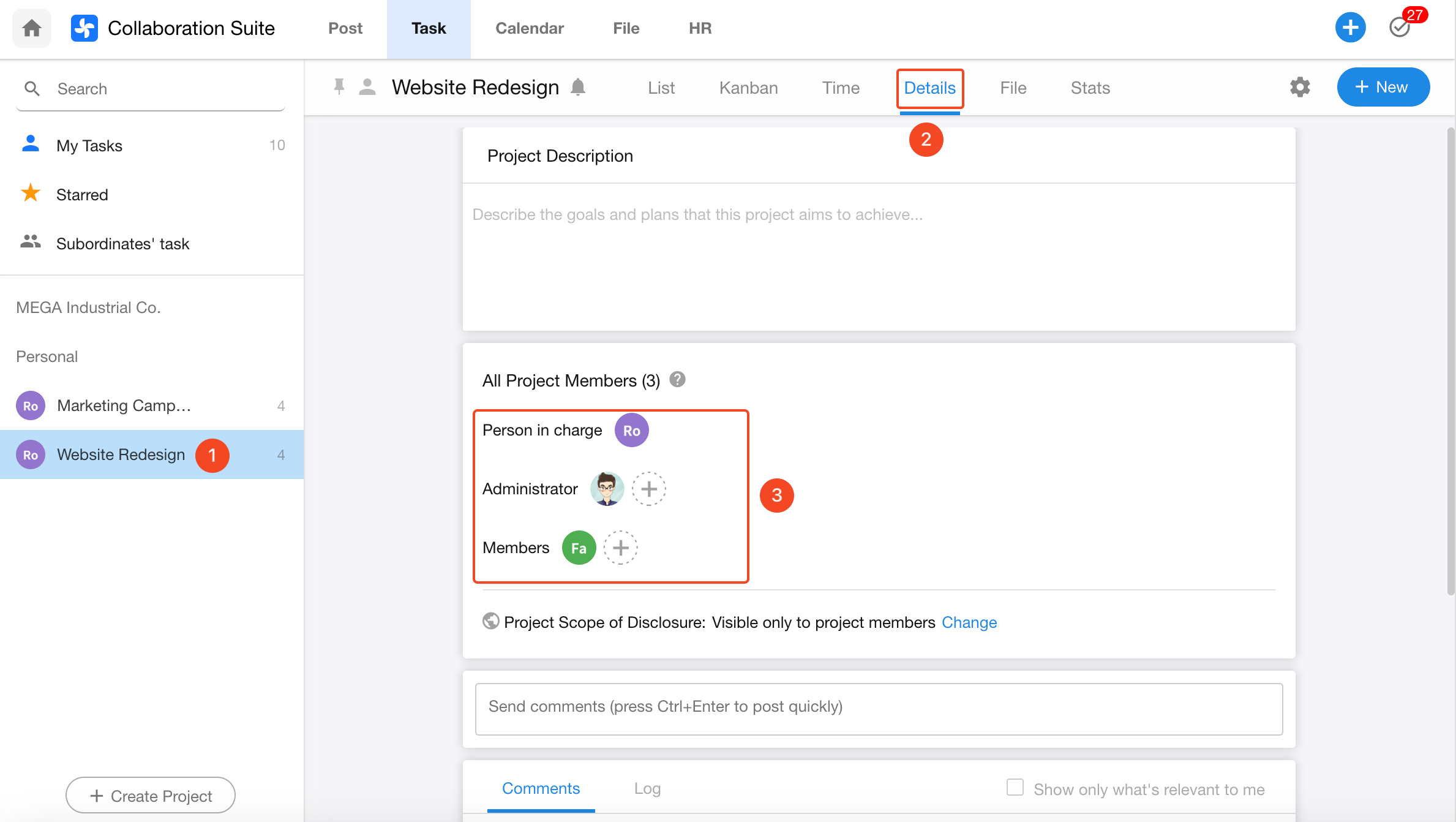The height and width of the screenshot is (822, 1456).
Task: Check 'Show only what's relevant to me'
Action: [1015, 788]
